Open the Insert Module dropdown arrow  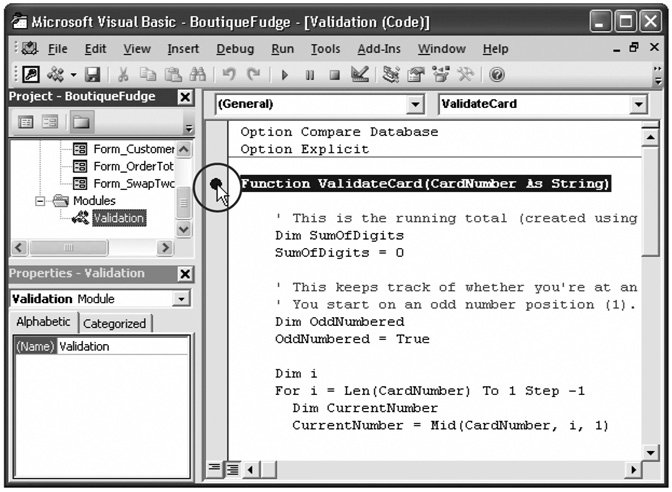(73, 75)
